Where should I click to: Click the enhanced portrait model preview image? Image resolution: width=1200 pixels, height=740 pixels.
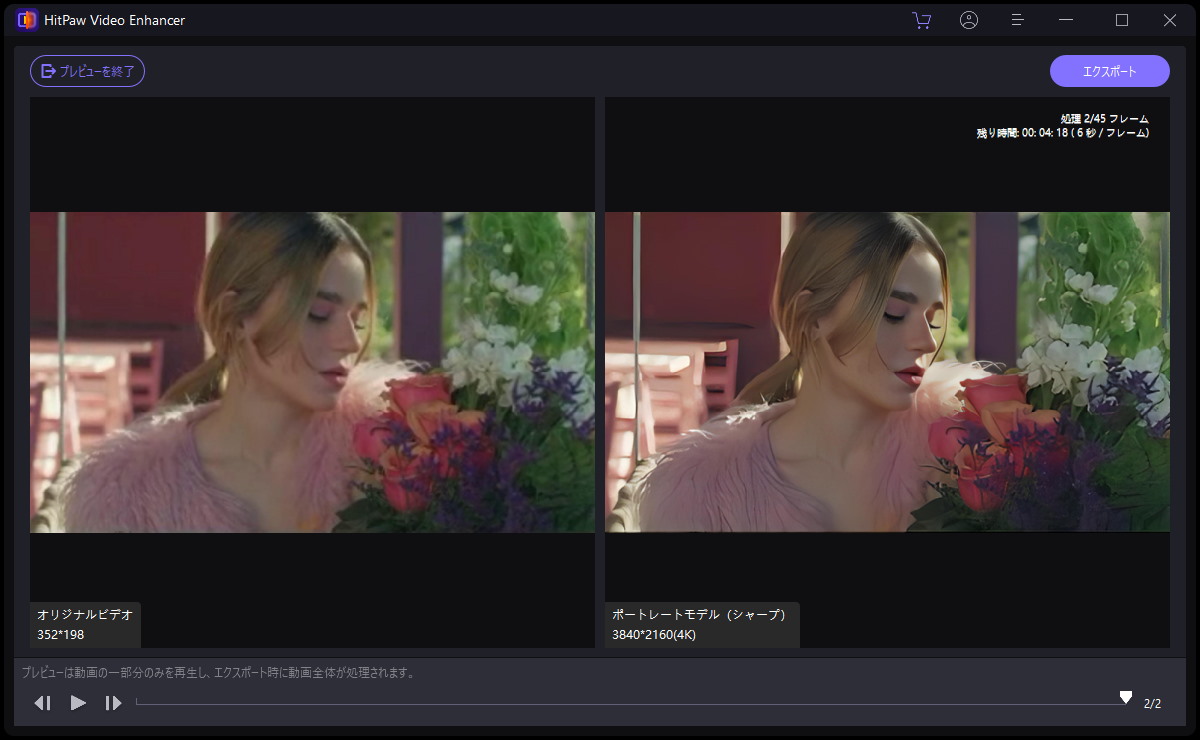coord(887,372)
